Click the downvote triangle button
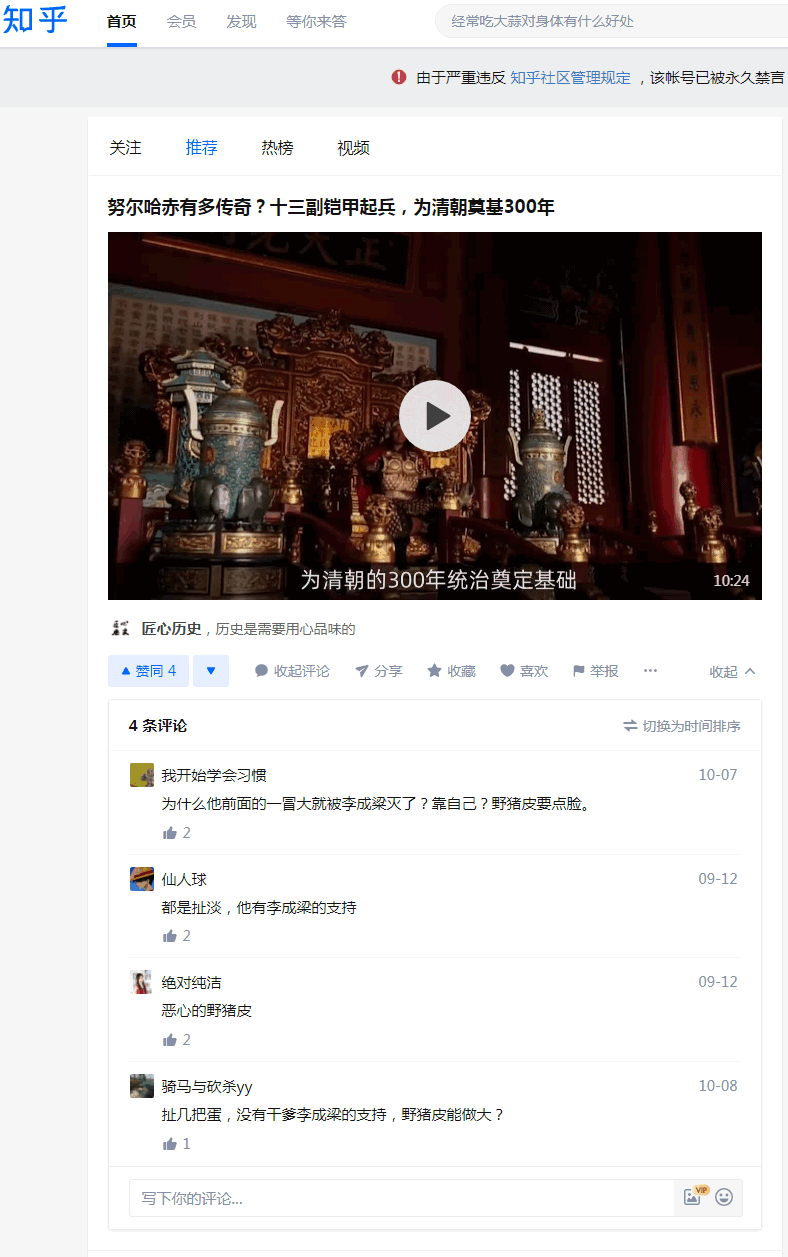This screenshot has width=788, height=1257. pos(211,671)
